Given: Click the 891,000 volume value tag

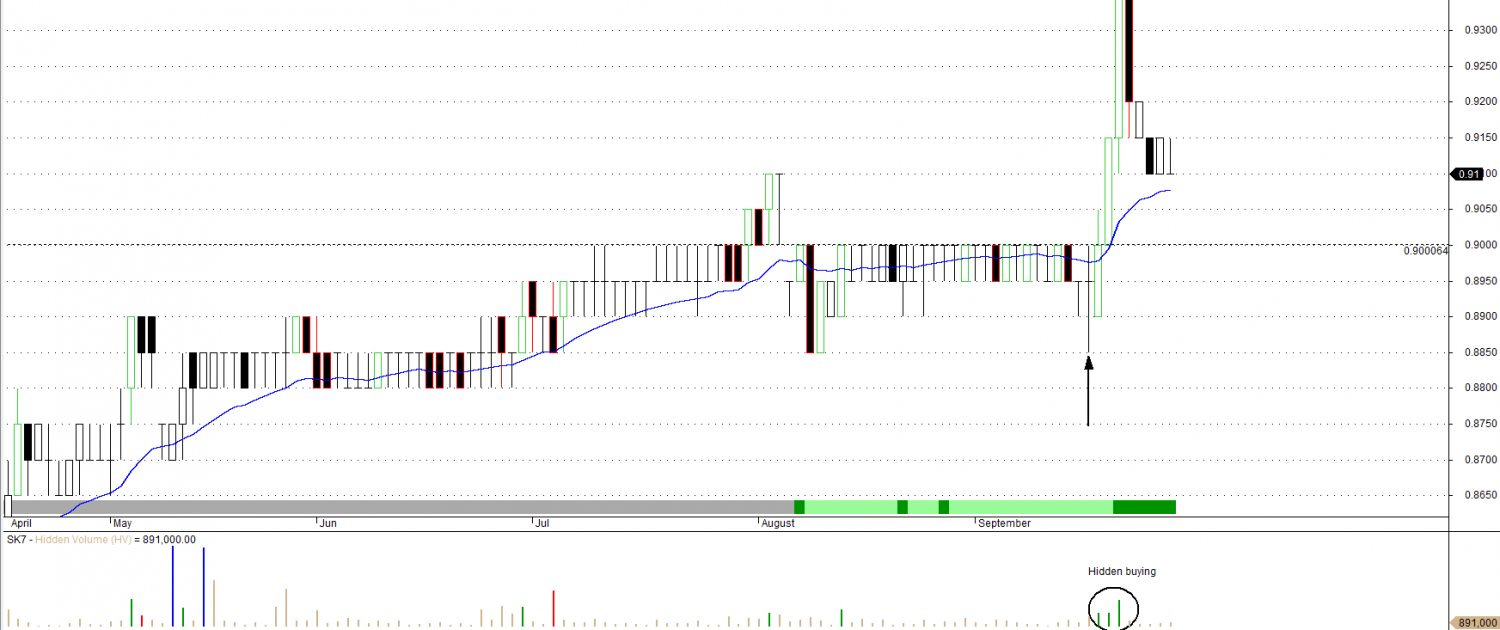Looking at the screenshot, I should click(x=1475, y=623).
